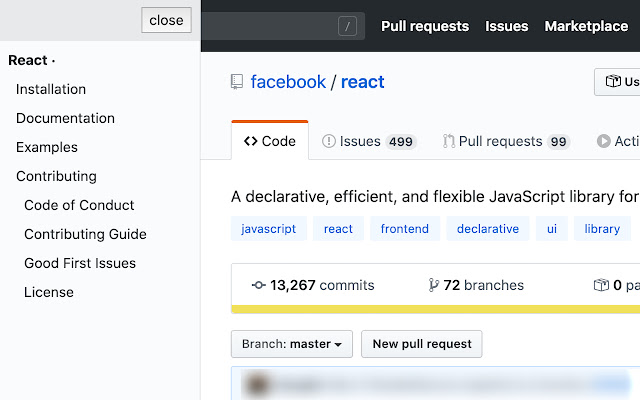Select the react topic tag
Screen dimensions: 640x400
[338, 229]
